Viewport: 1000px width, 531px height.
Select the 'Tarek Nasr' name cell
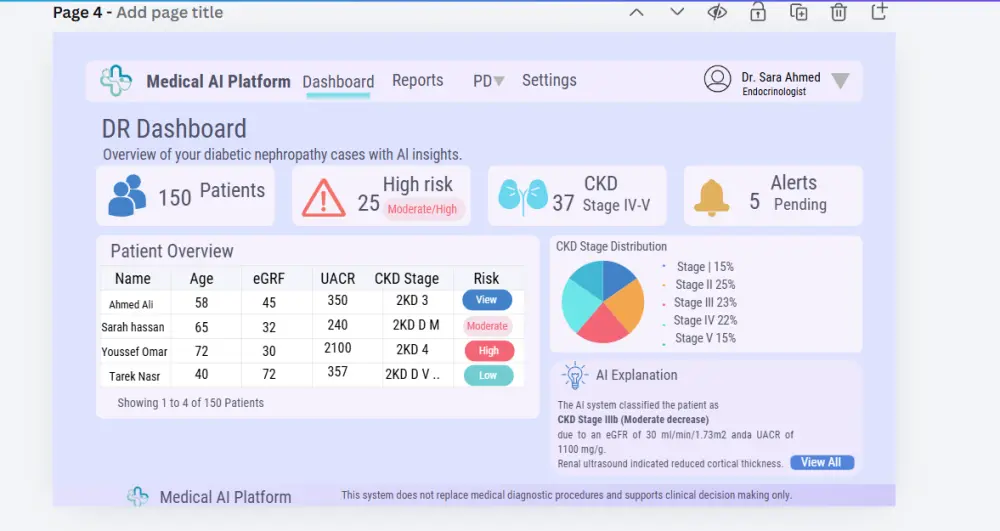pos(135,376)
